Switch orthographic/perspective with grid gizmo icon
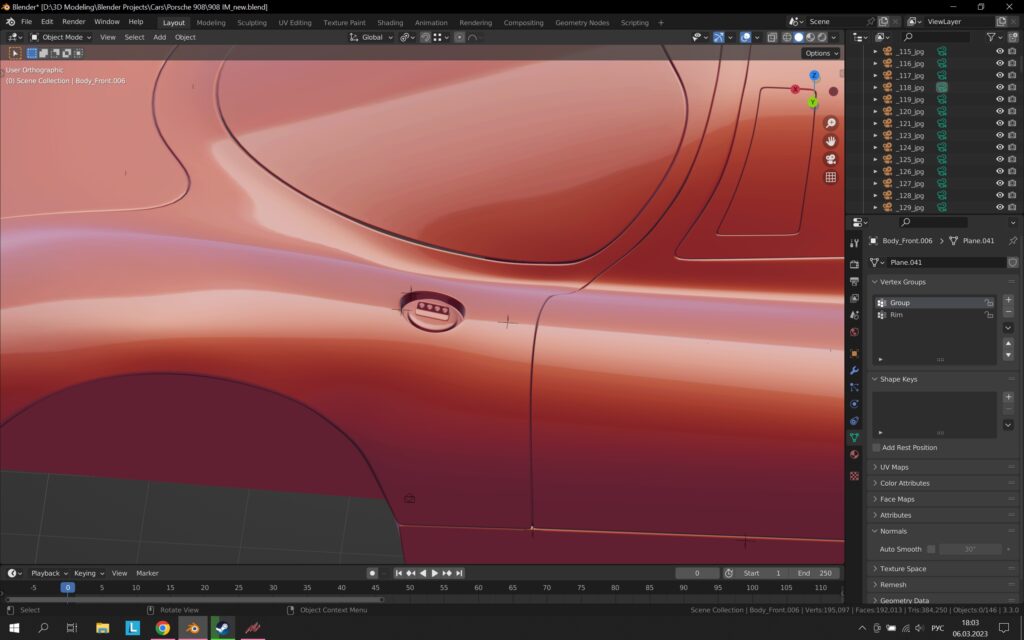 (x=830, y=177)
